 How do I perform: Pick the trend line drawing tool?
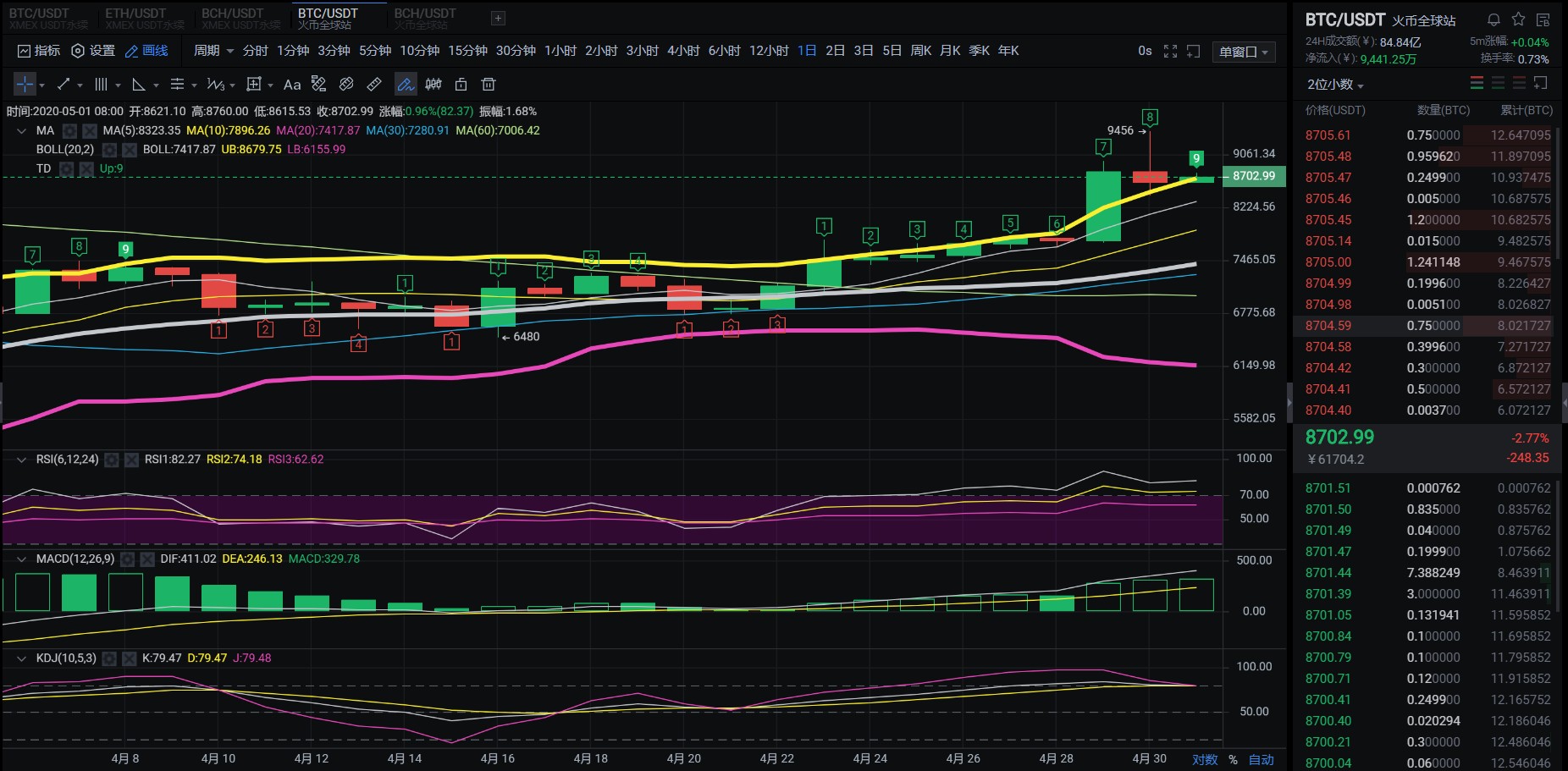click(63, 84)
